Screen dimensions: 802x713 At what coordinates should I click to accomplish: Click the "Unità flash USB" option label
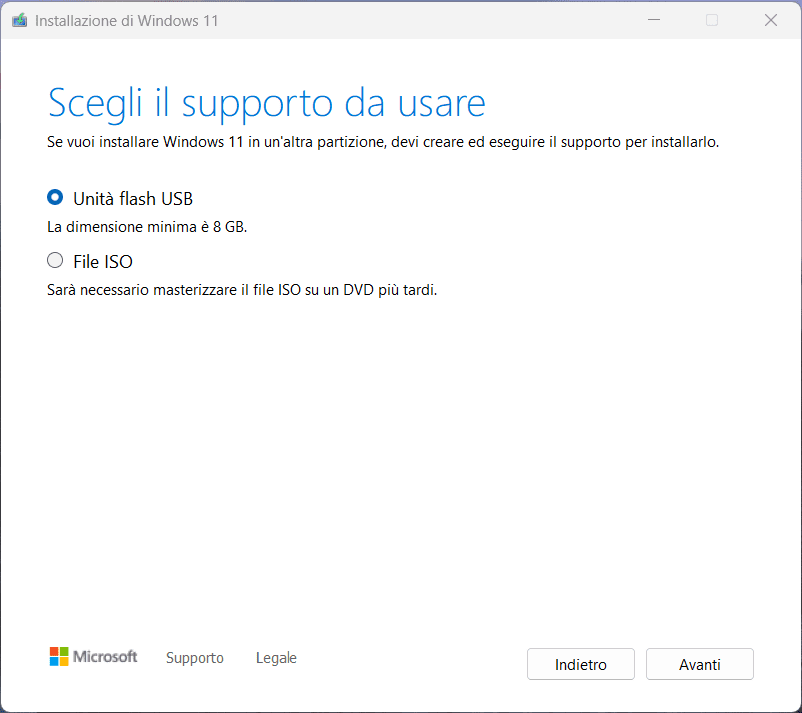[x=132, y=198]
